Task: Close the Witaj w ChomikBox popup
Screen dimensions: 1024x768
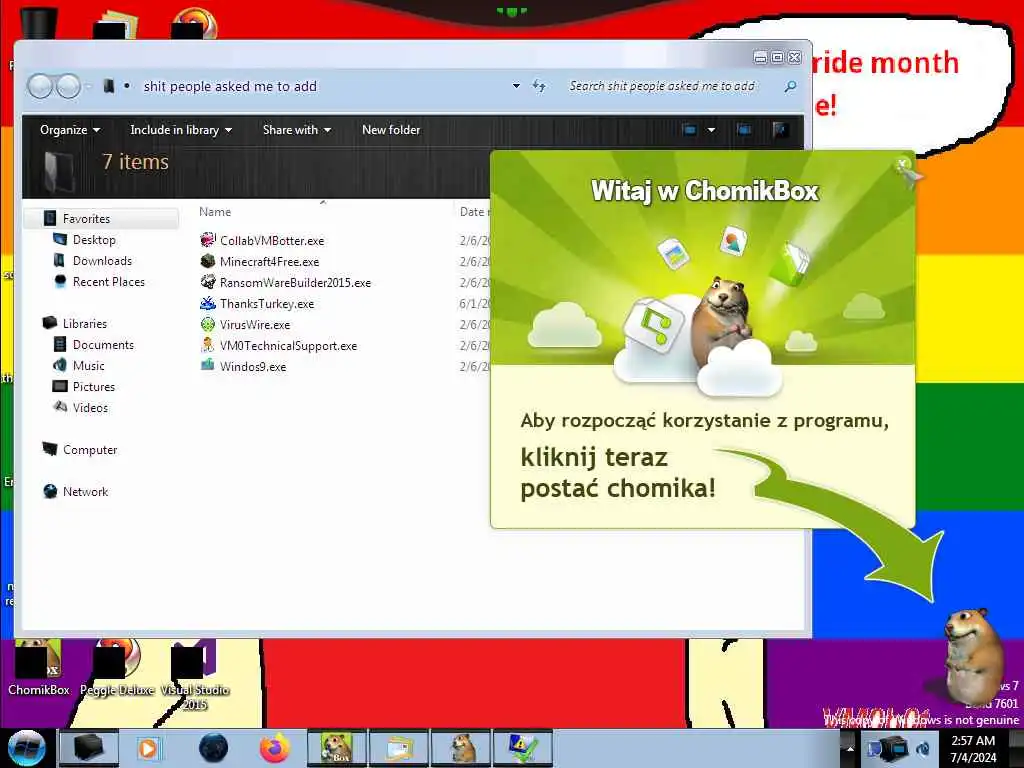Action: 902,163
